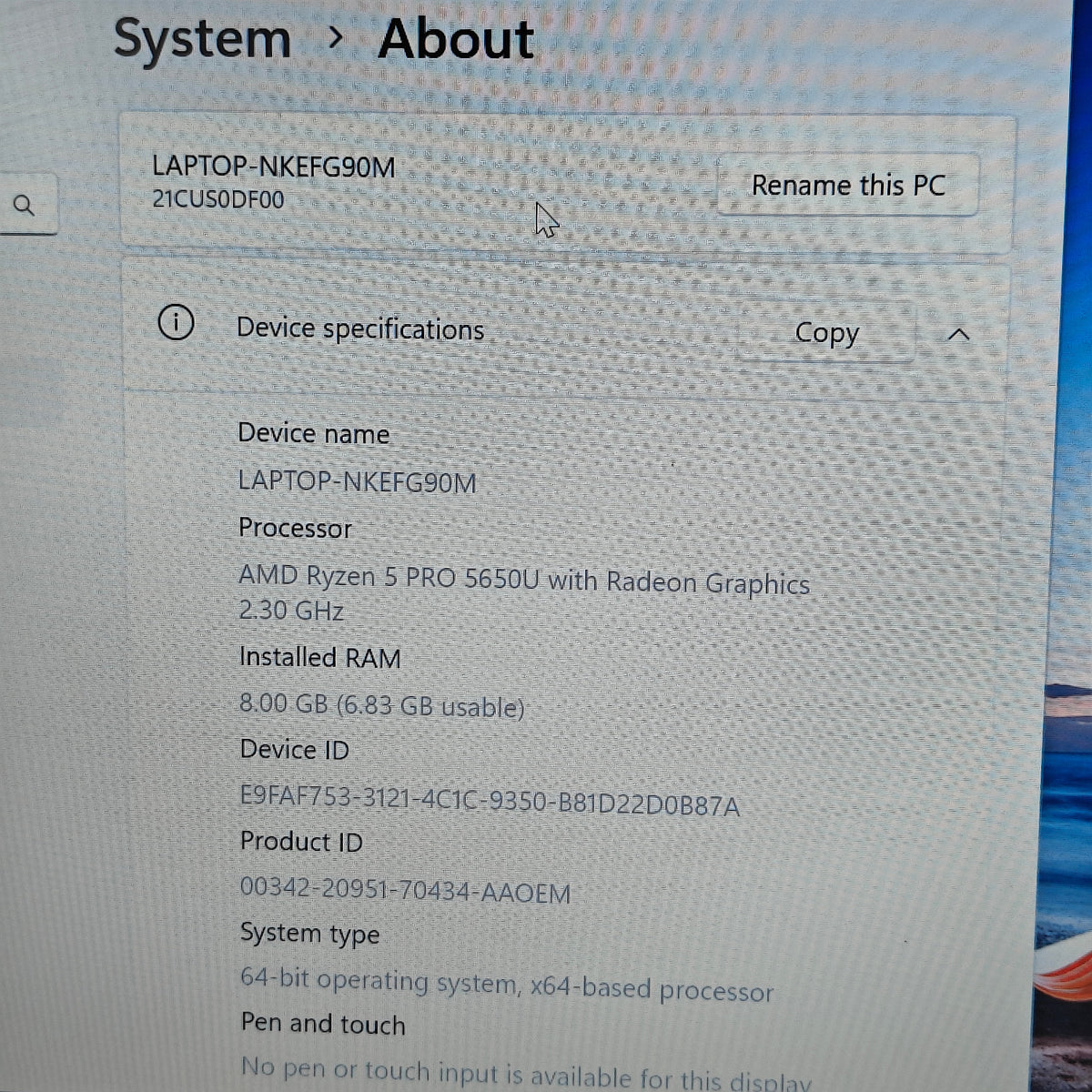The width and height of the screenshot is (1092, 1092).
Task: Click the Device name label
Action: (314, 433)
